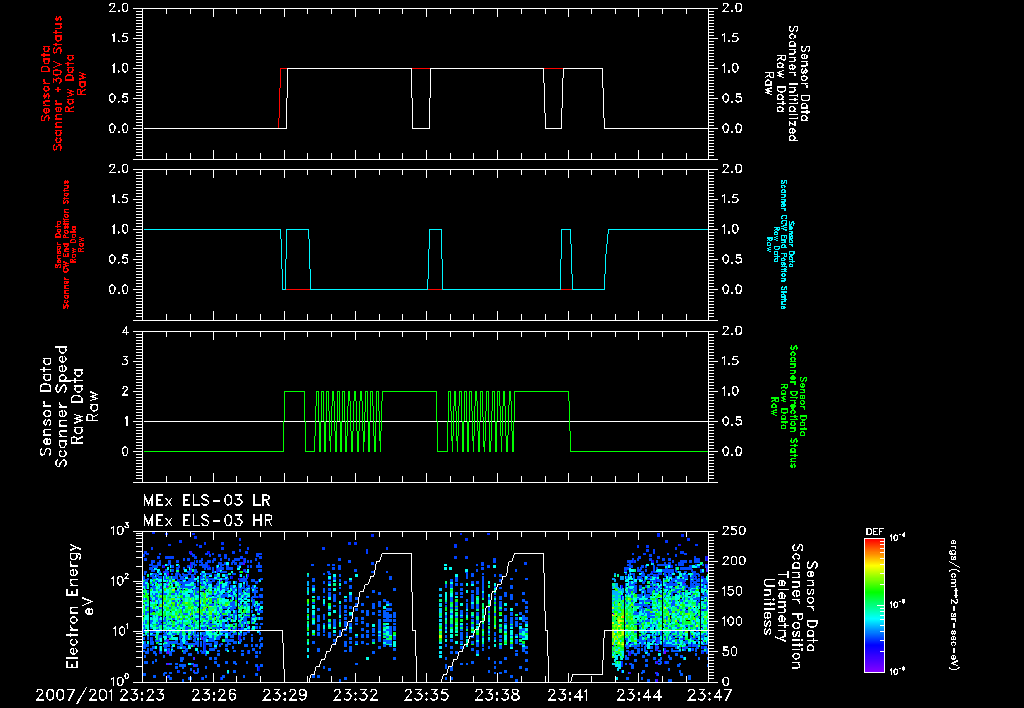1024x708 pixels.
Task: Click the white Scanner Initialized axis title
Action: [786, 84]
